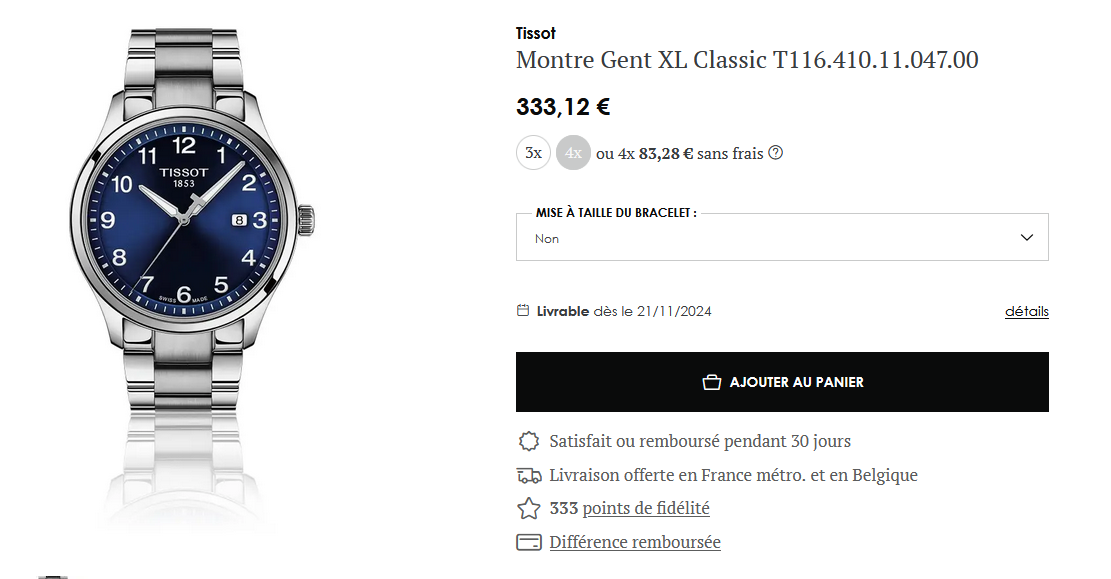Open help icon next to sans frais
This screenshot has width=1111, height=579.
point(776,152)
